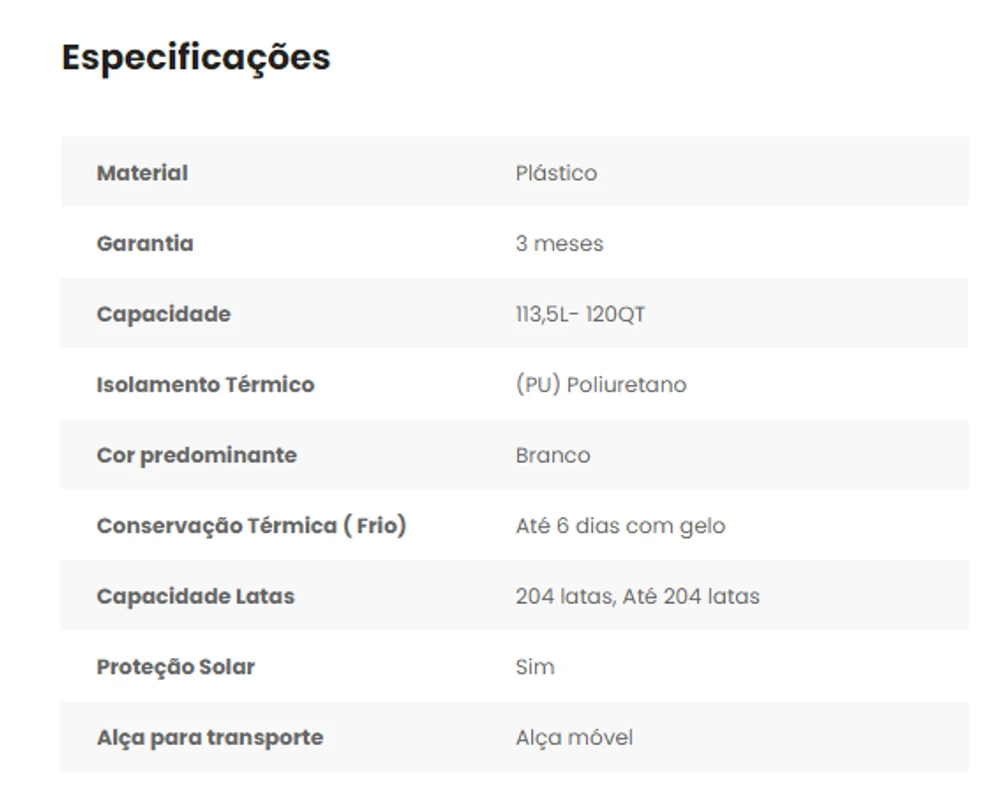
Task: Click the Capacidade Latas label
Action: (x=195, y=597)
